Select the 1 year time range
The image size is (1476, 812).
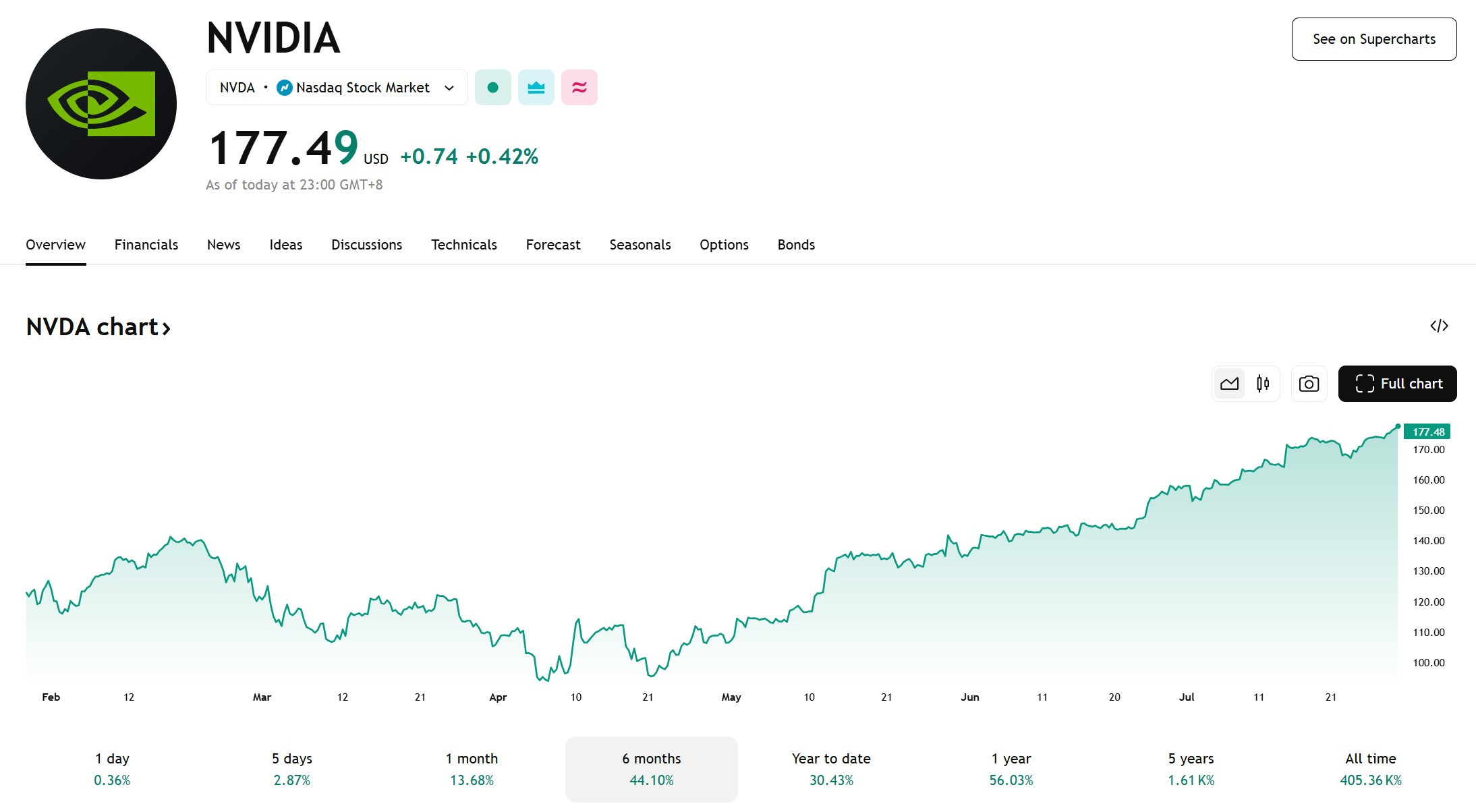pyautogui.click(x=1011, y=769)
